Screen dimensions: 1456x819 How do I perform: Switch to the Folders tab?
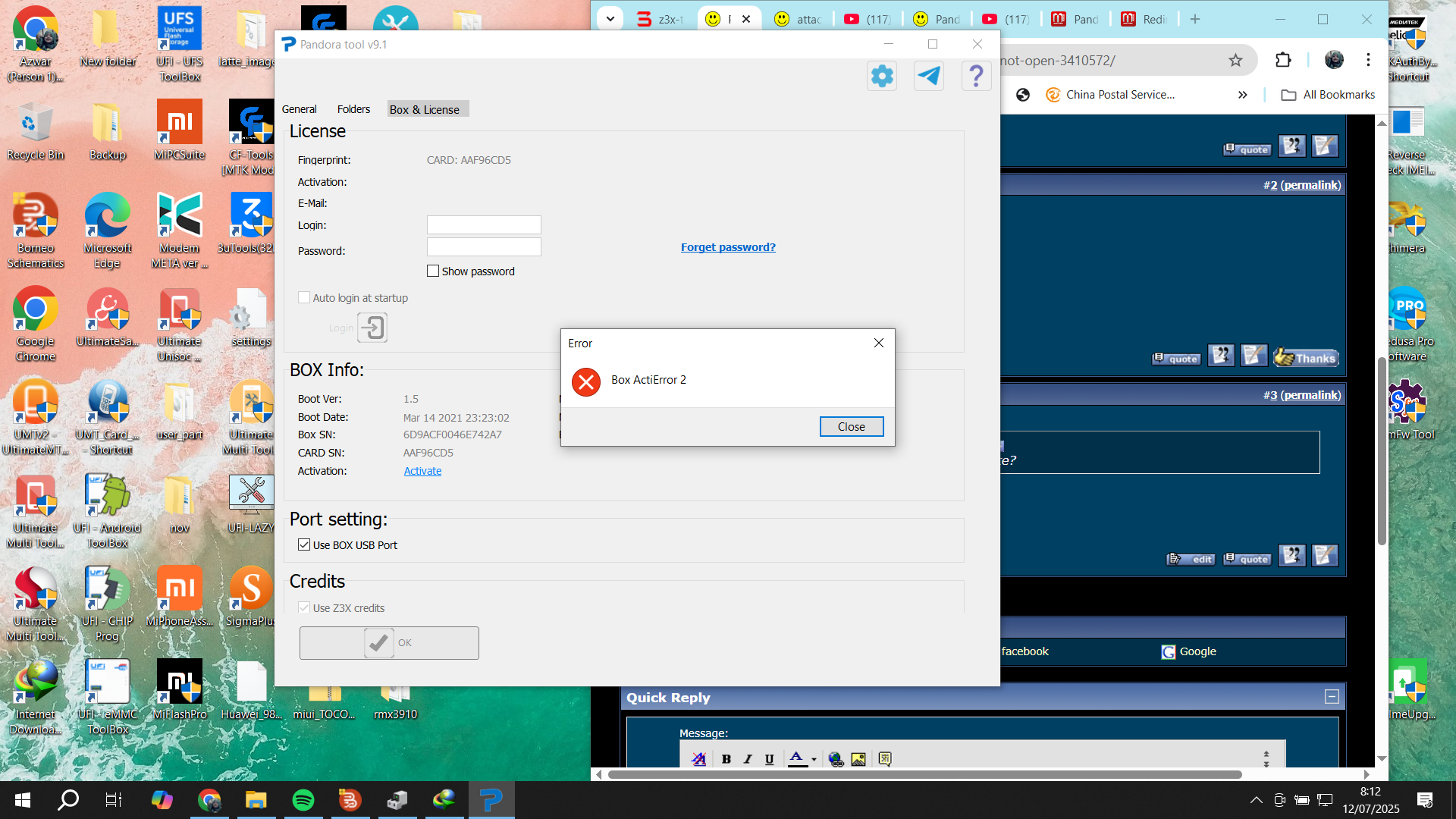click(x=353, y=109)
